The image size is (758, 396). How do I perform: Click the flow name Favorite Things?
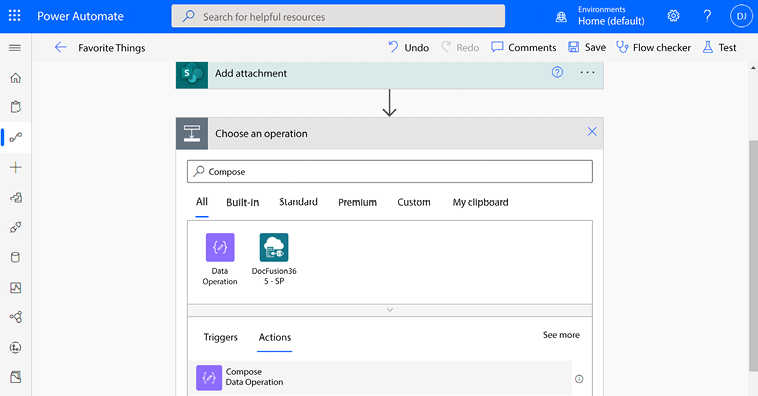click(x=112, y=48)
